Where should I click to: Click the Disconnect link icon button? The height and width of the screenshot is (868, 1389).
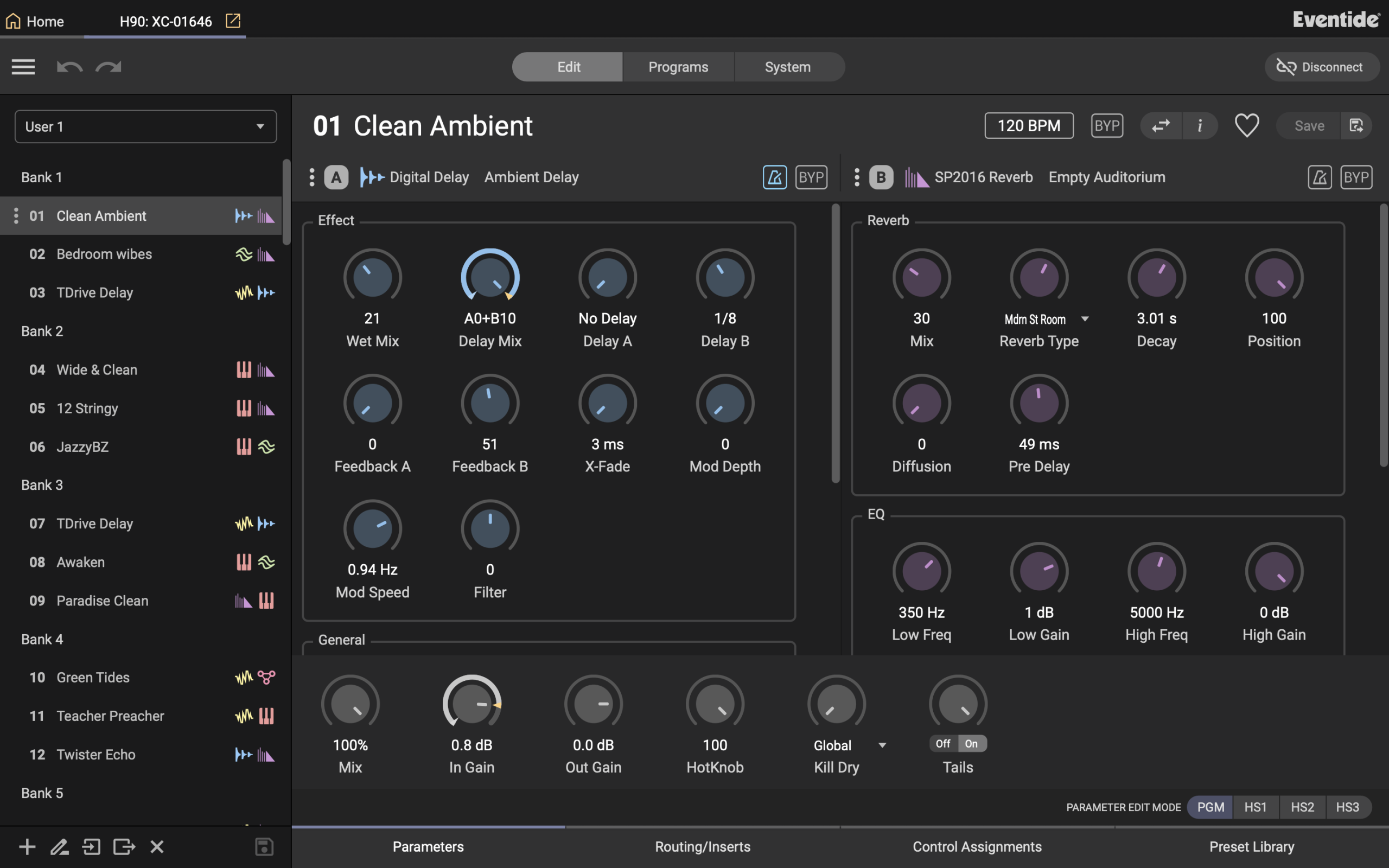coord(1322,67)
